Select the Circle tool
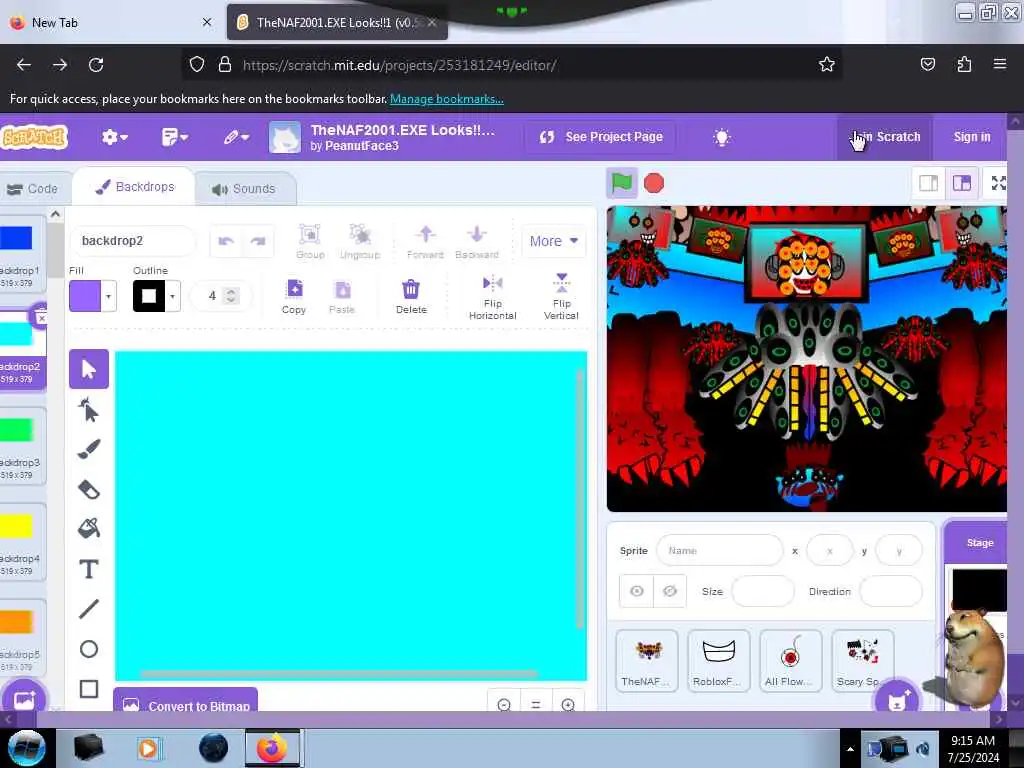1024x768 pixels. [89, 648]
